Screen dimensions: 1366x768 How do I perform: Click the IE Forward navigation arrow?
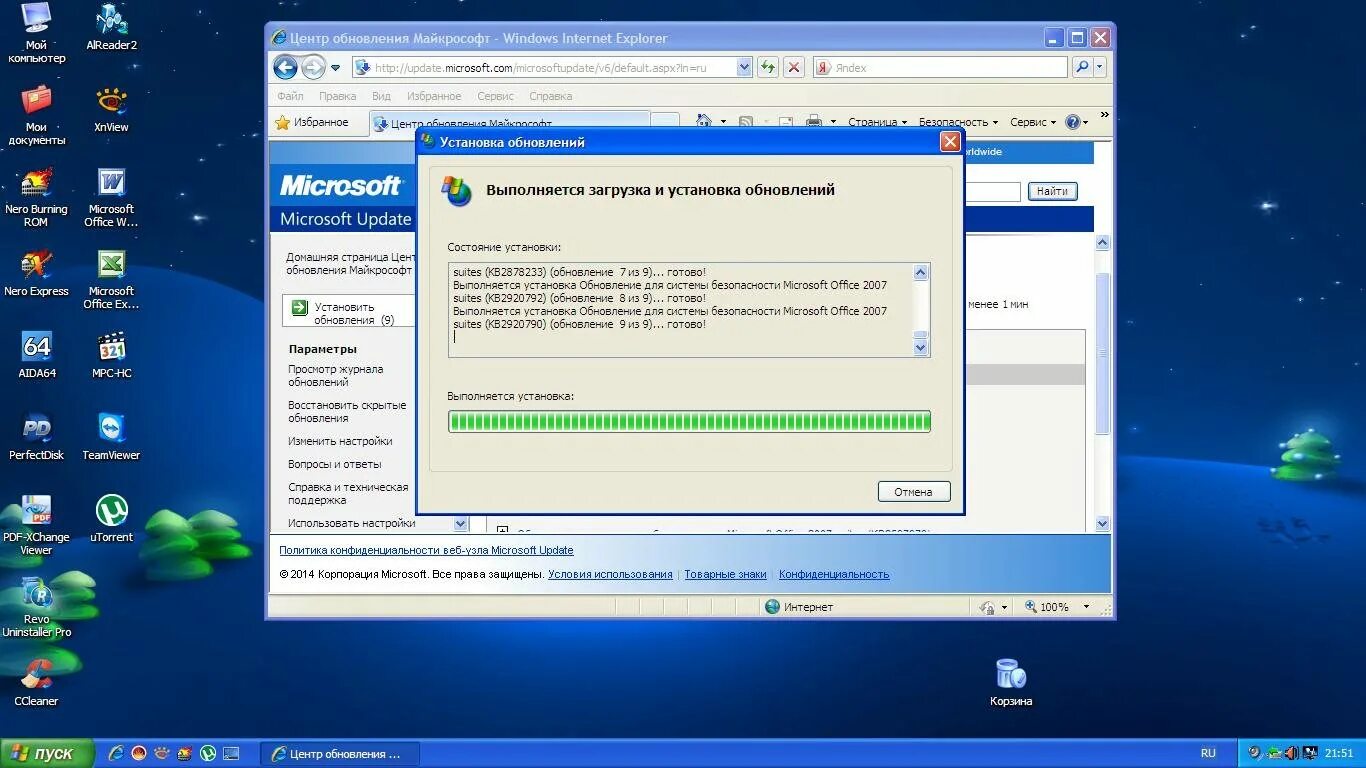pos(313,67)
